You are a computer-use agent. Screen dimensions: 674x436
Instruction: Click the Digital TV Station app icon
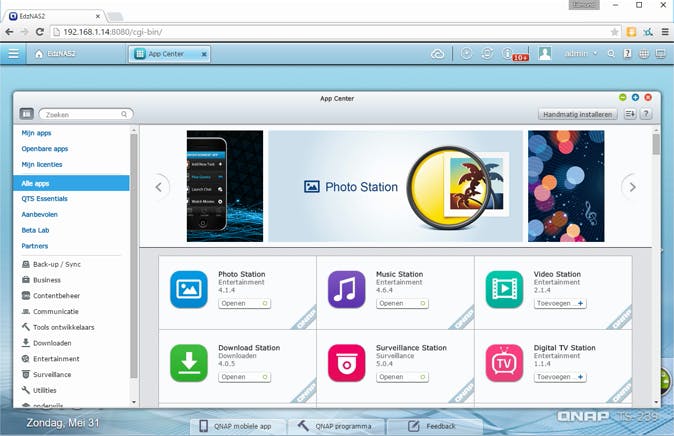[x=504, y=363]
